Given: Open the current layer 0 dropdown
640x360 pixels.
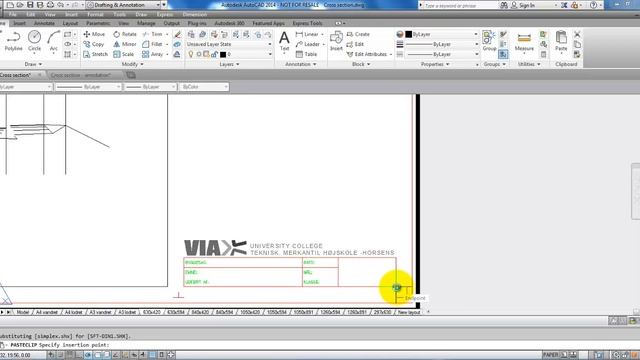Looking at the screenshot, I should (229, 54).
